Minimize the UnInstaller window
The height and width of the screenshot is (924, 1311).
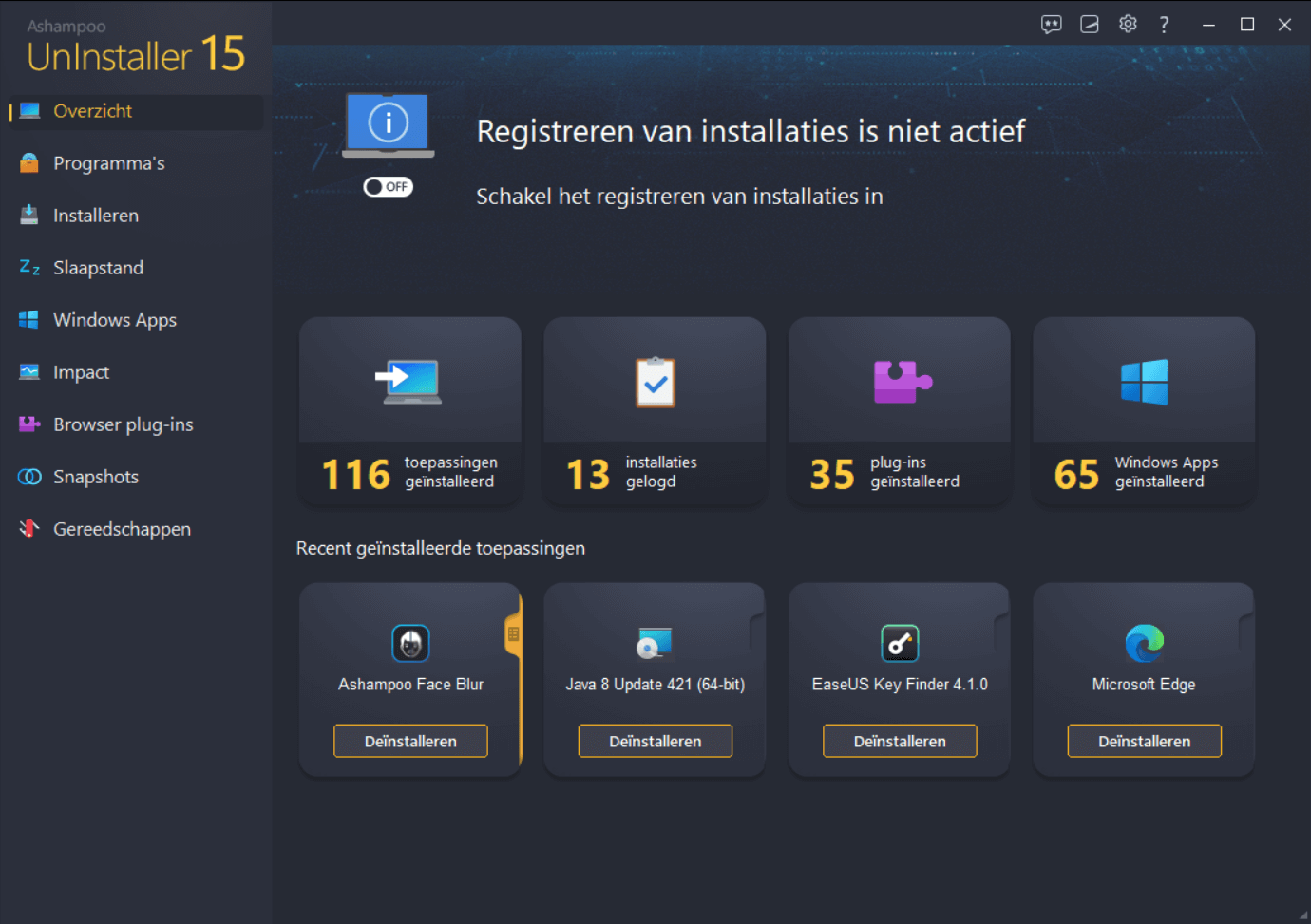point(1209,25)
